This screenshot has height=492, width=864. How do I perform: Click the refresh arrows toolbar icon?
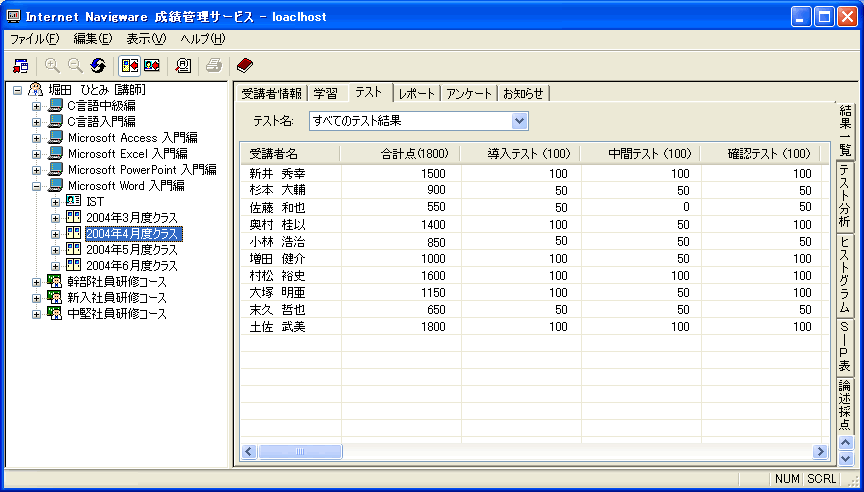[98, 66]
